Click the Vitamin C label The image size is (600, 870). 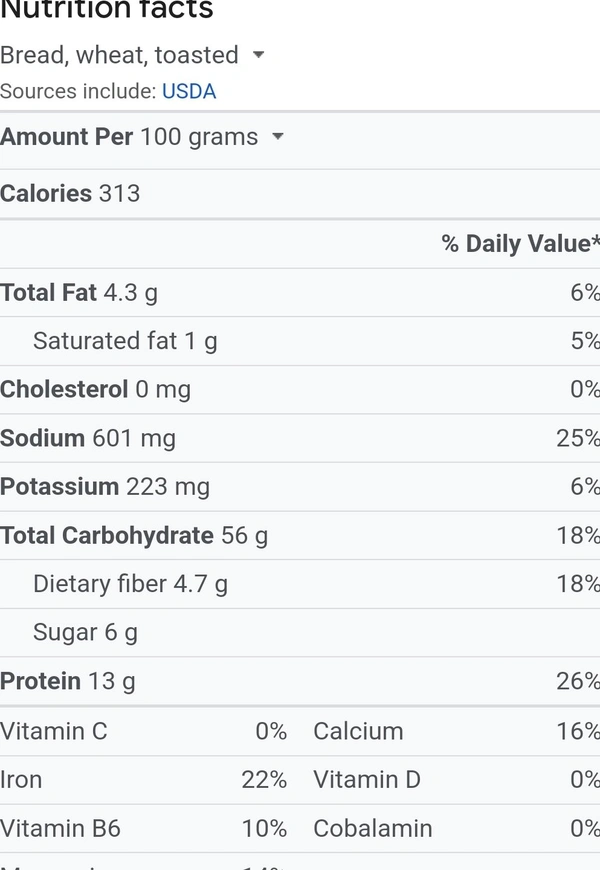pyautogui.click(x=54, y=731)
